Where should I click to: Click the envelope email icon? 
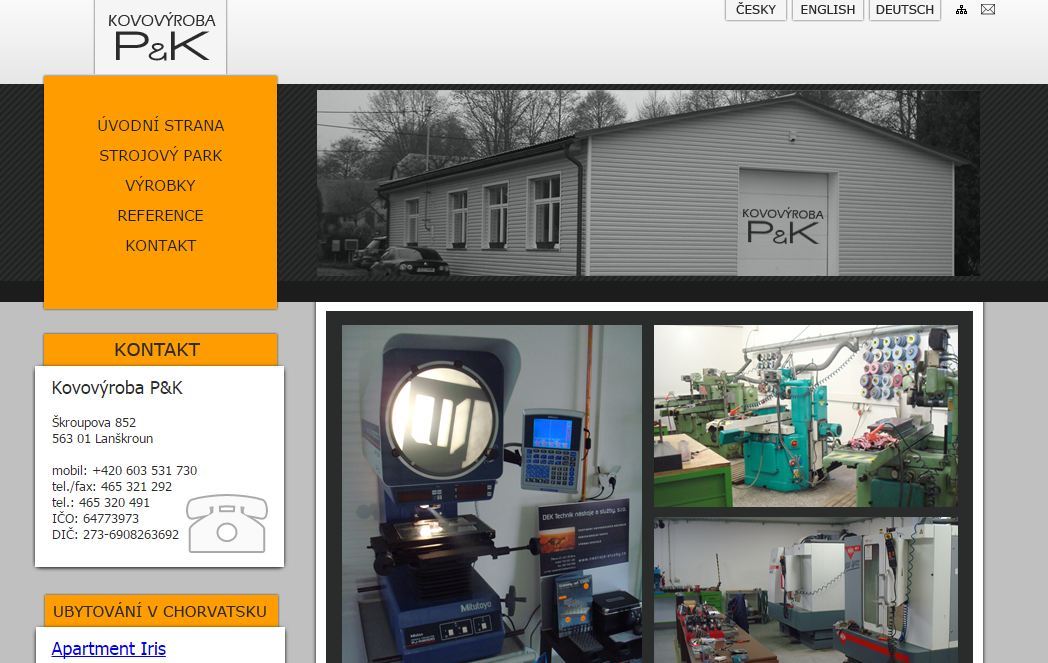pyautogui.click(x=988, y=9)
